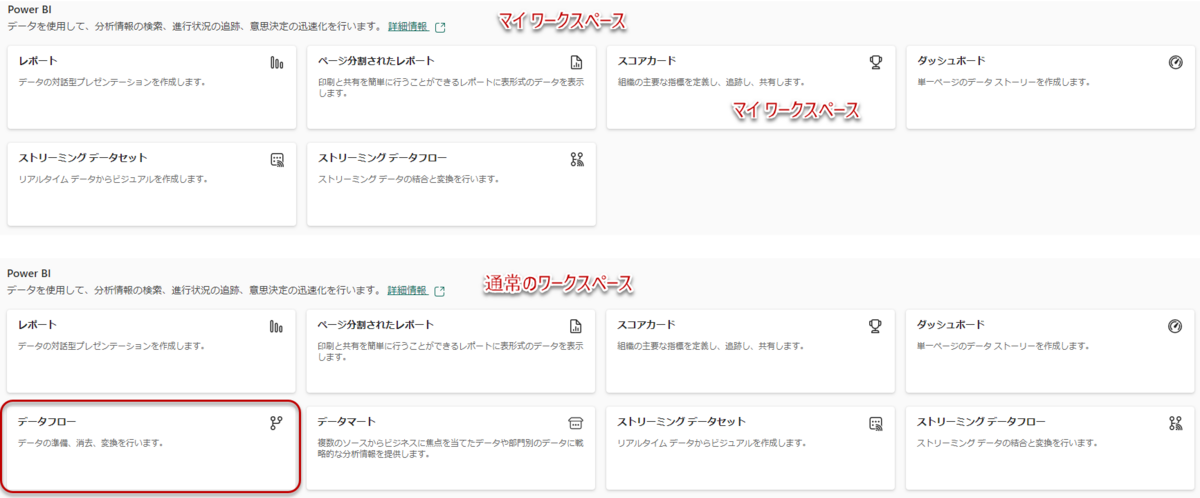The image size is (1200, 498).
Task: Choose the データフロー card title
Action: tap(47, 422)
